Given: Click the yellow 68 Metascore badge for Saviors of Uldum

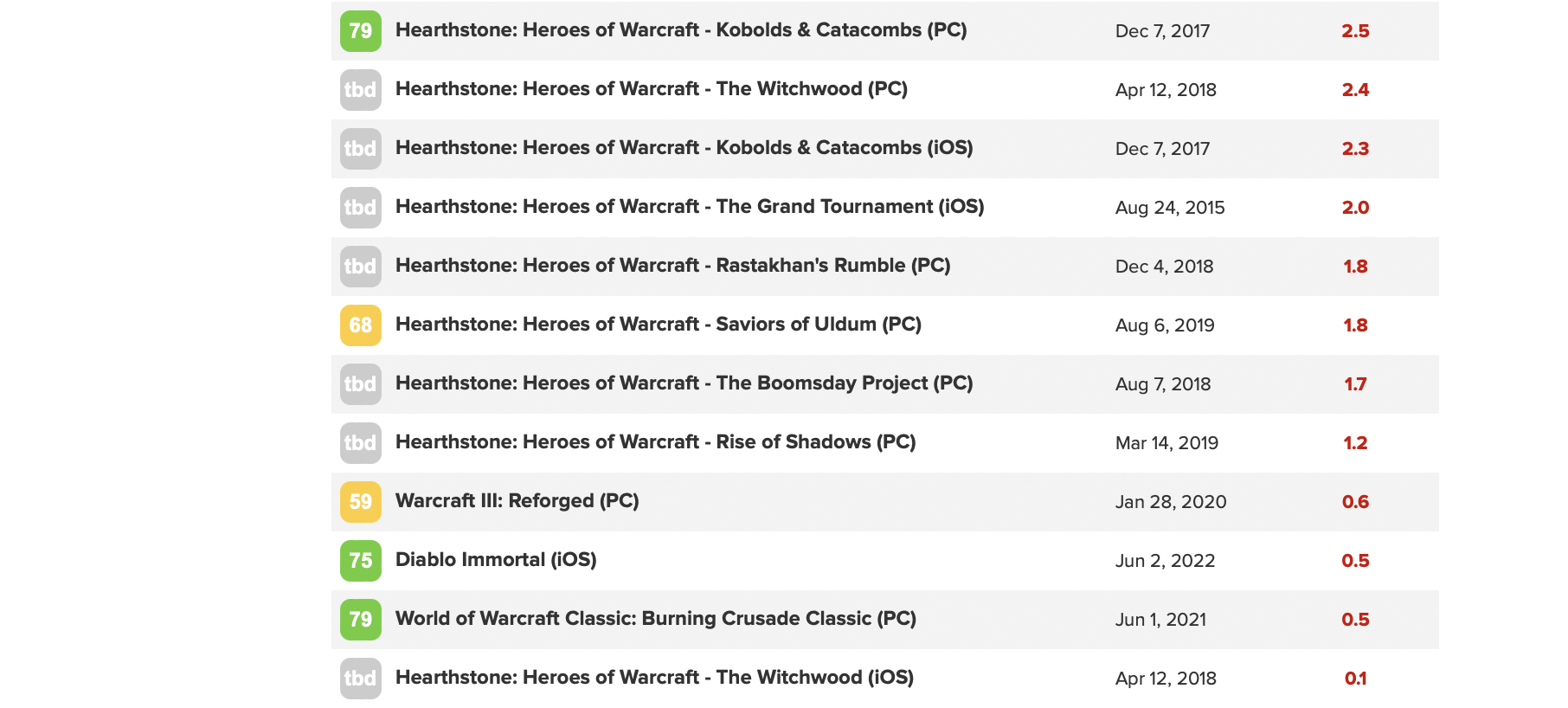Looking at the screenshot, I should tap(360, 325).
